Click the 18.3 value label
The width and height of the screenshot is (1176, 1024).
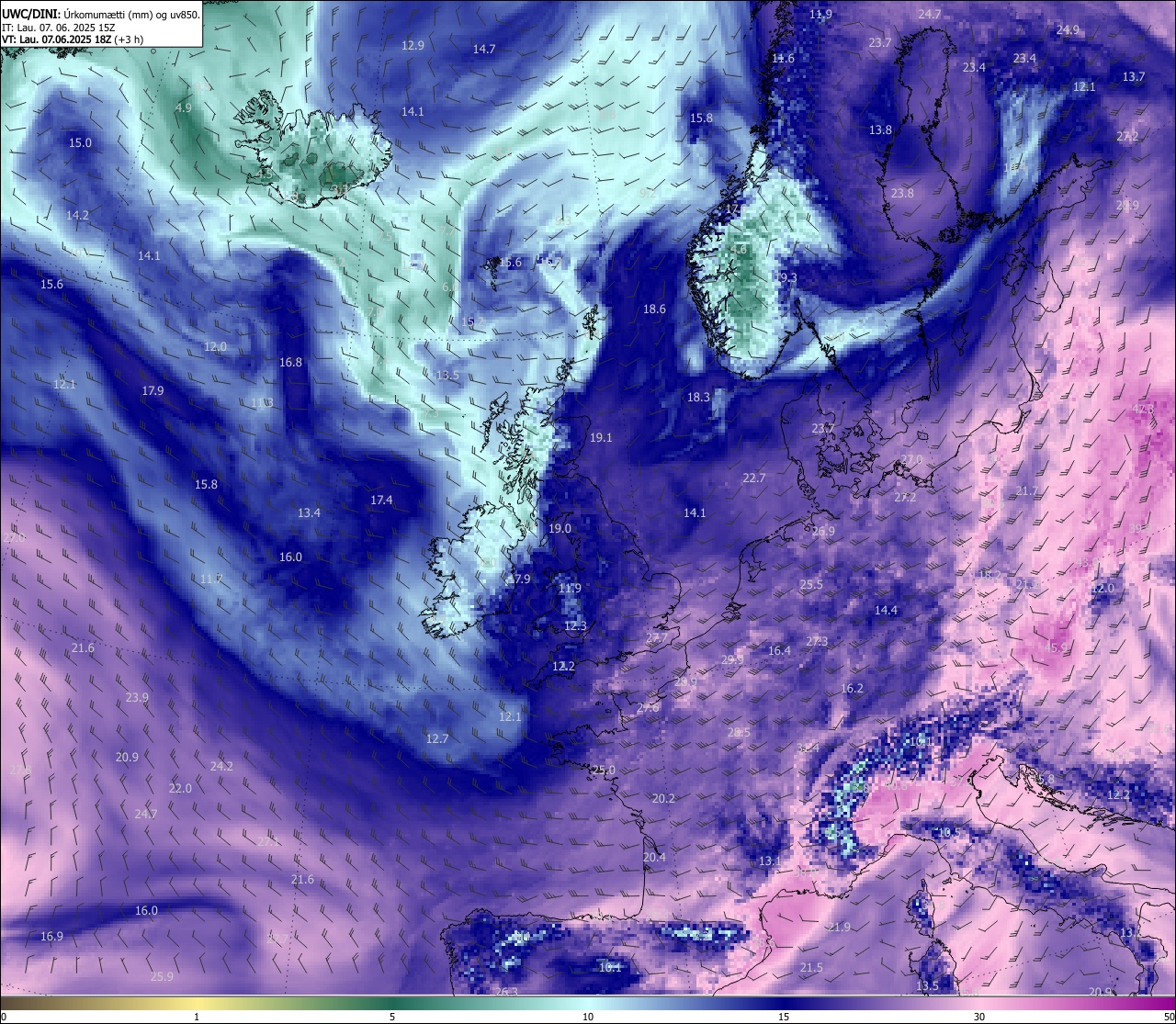698,397
